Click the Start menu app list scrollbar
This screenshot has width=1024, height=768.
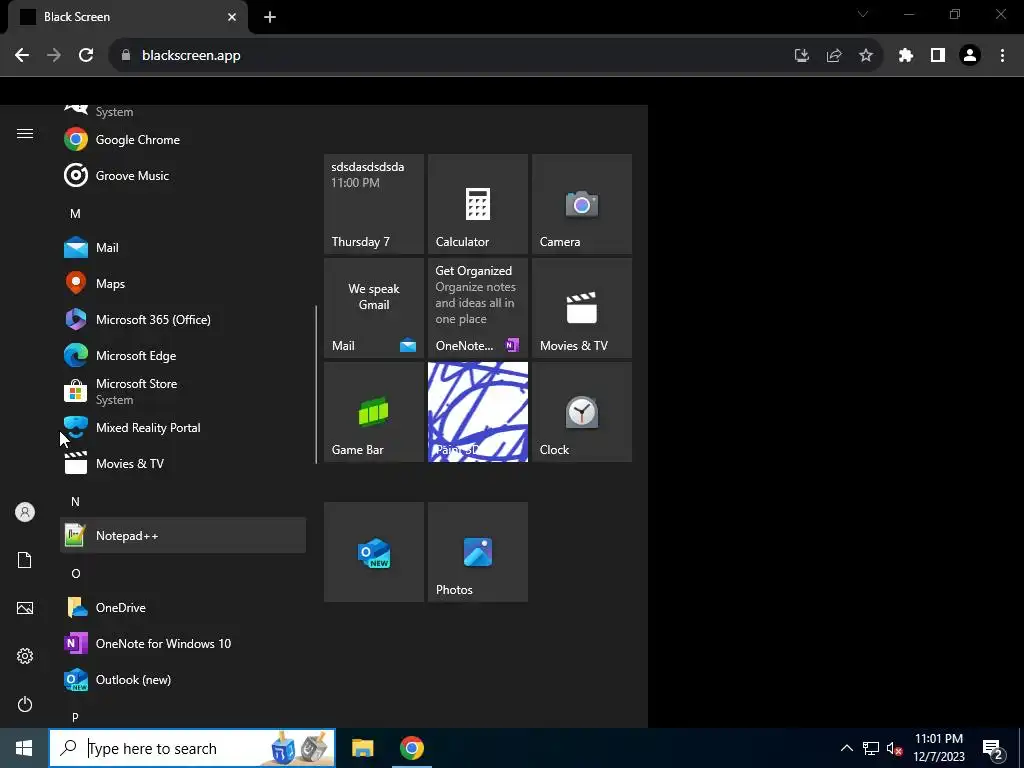(x=316, y=385)
